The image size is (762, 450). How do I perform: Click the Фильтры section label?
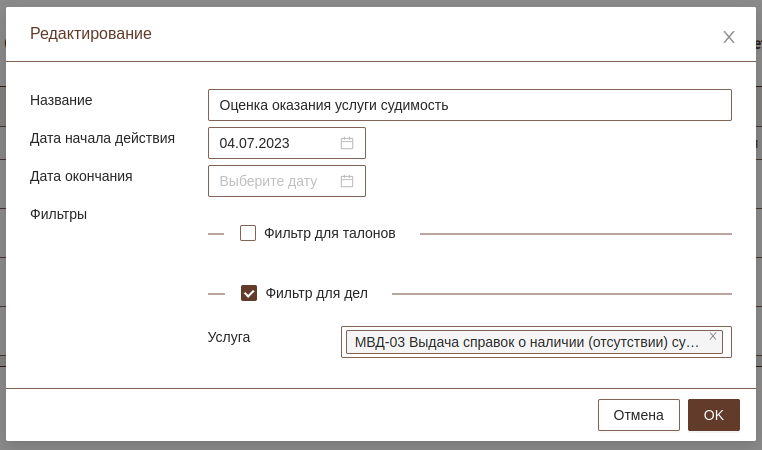pos(58,214)
